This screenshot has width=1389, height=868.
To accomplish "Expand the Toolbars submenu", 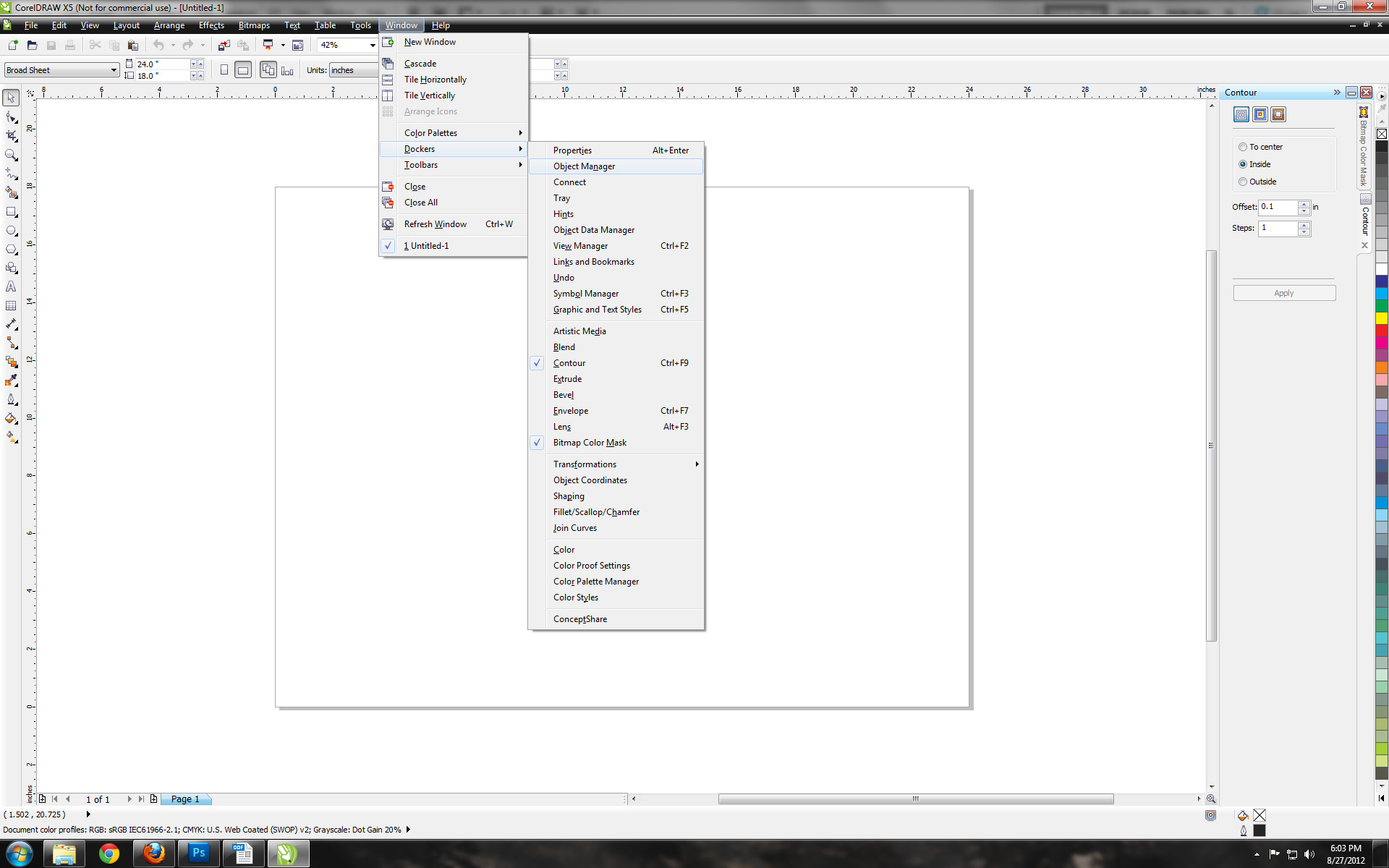I will (454, 165).
